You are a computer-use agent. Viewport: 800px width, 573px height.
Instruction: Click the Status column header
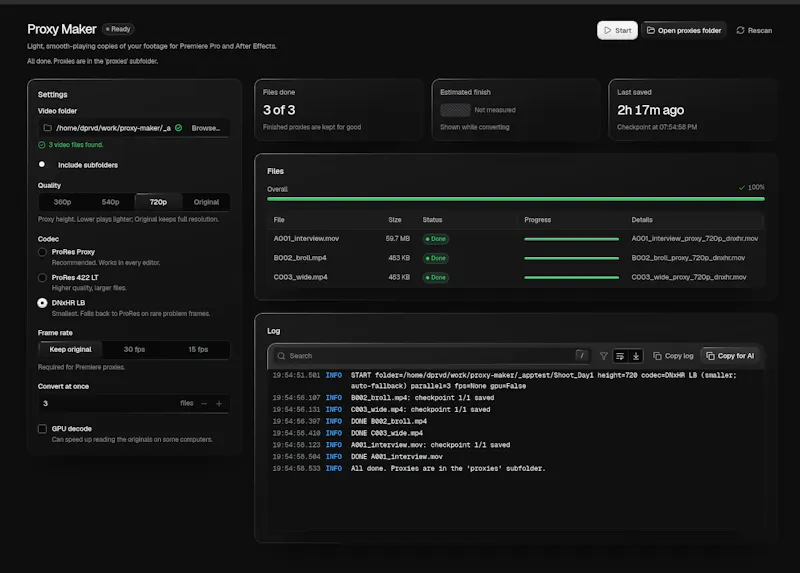coord(432,220)
